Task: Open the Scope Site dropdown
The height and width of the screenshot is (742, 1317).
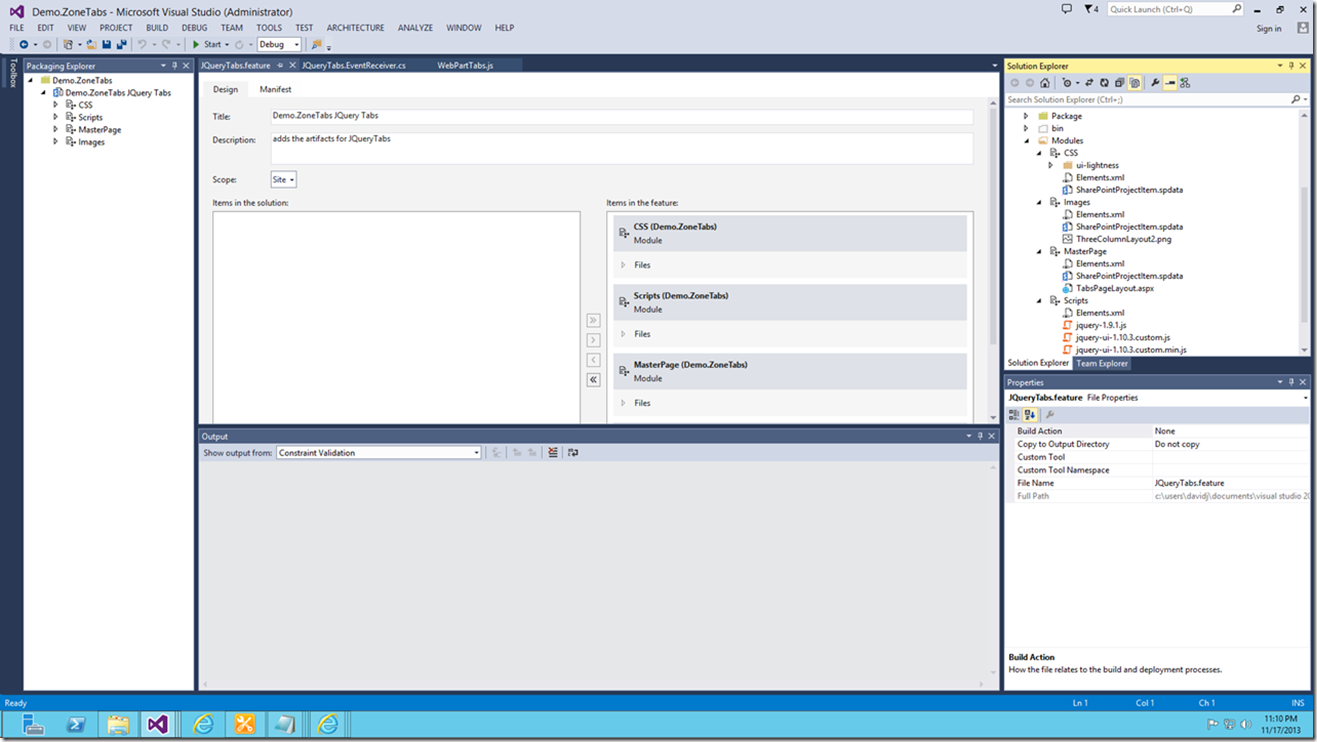Action: [283, 180]
